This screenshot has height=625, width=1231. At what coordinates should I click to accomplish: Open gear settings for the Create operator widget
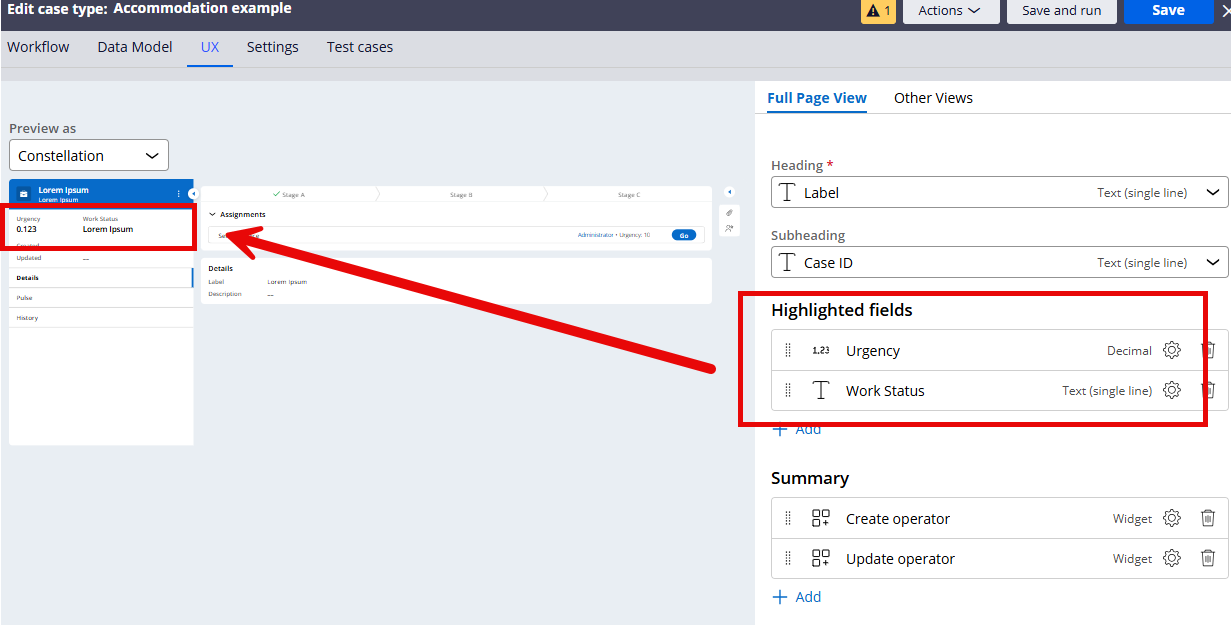pyautogui.click(x=1171, y=518)
